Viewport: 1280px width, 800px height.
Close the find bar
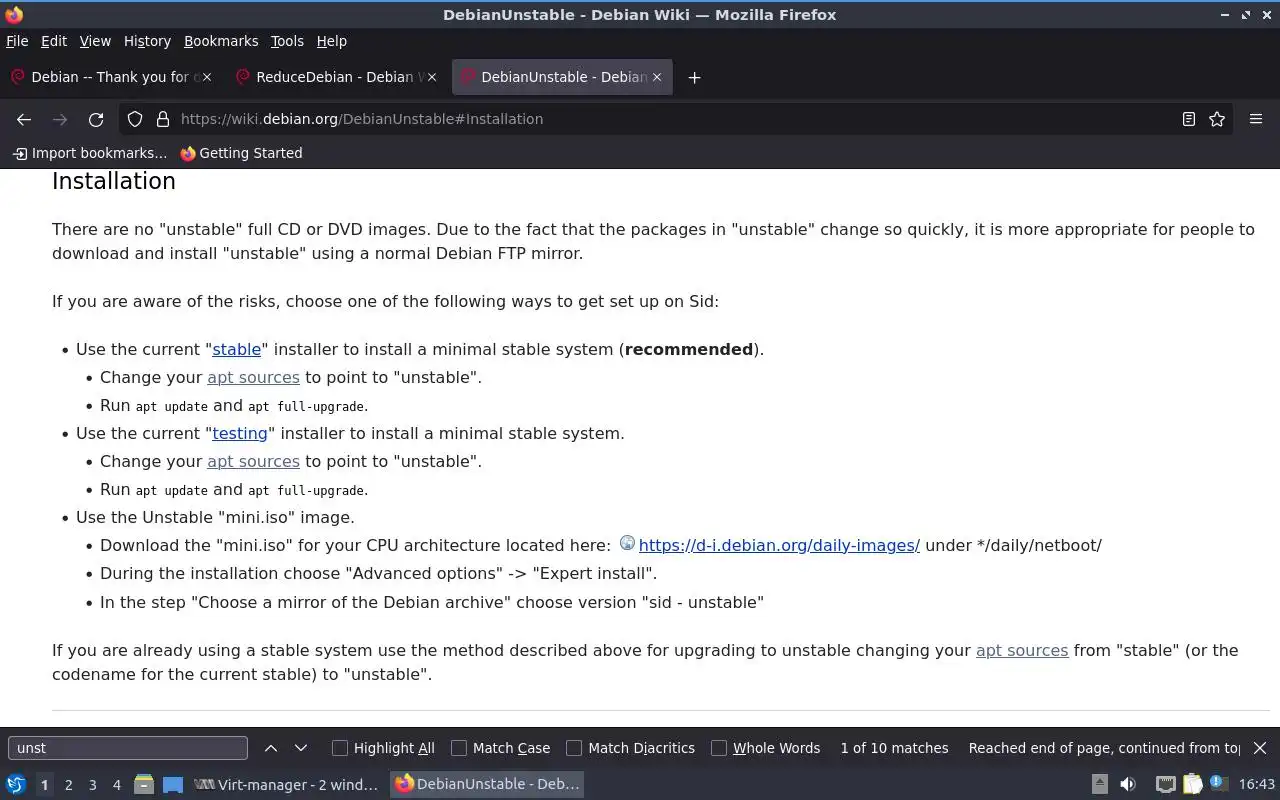1260,748
